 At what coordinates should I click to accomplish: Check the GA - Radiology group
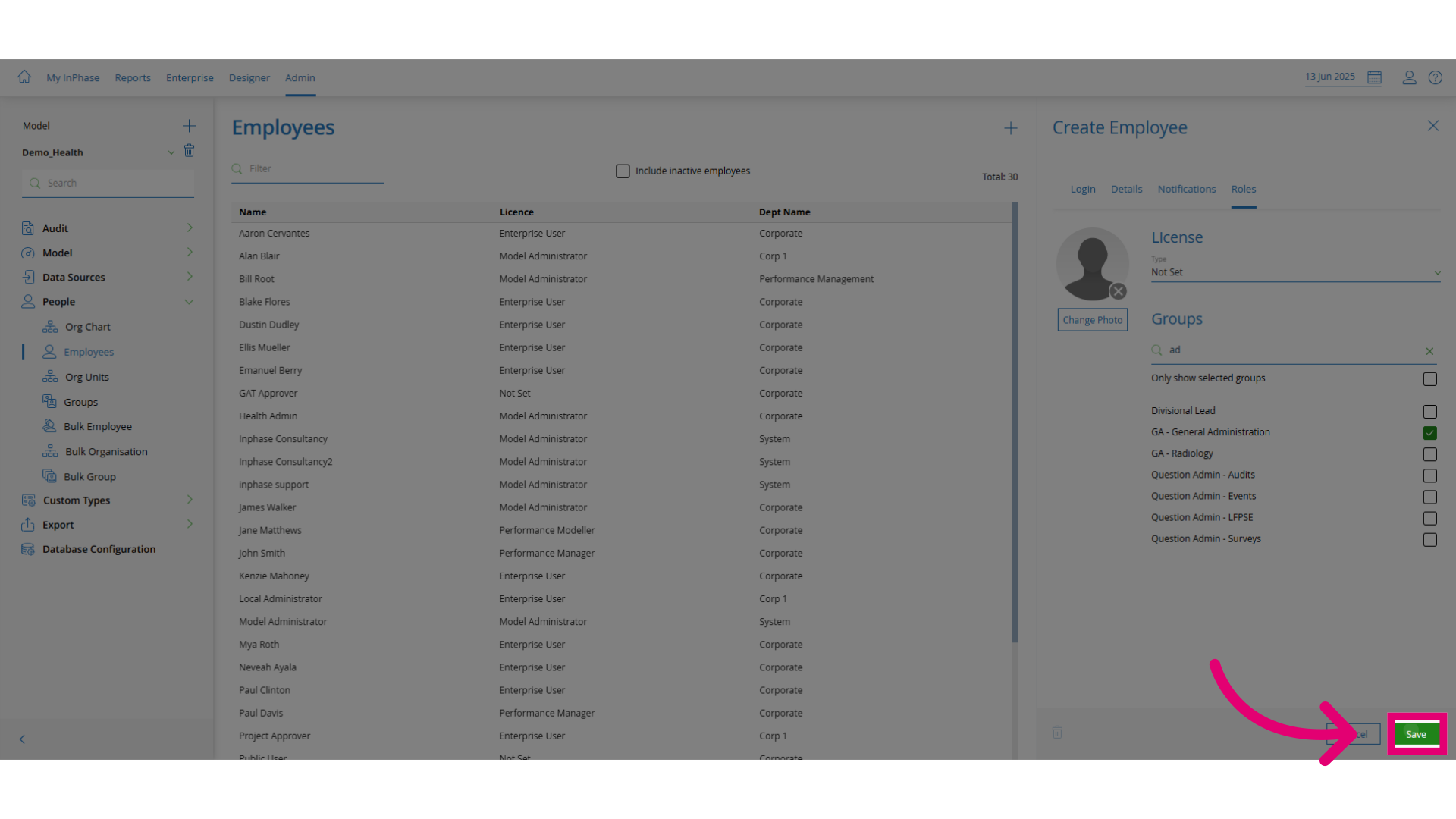[x=1429, y=454]
